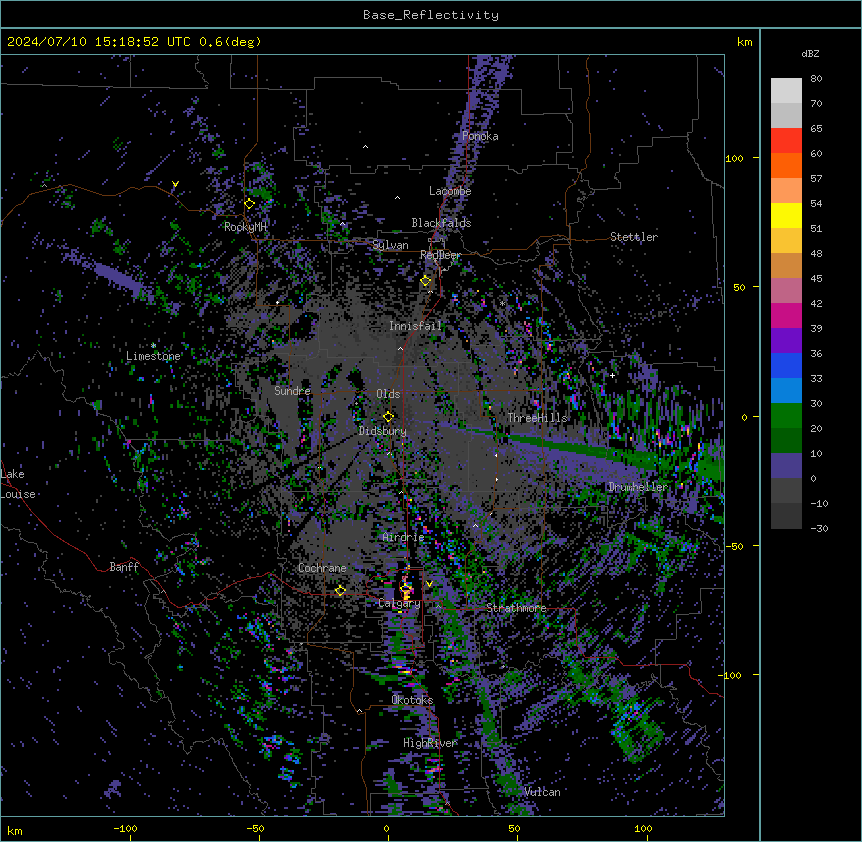Click the Lacombe city label
Image resolution: width=862 pixels, height=842 pixels.
coord(450,191)
